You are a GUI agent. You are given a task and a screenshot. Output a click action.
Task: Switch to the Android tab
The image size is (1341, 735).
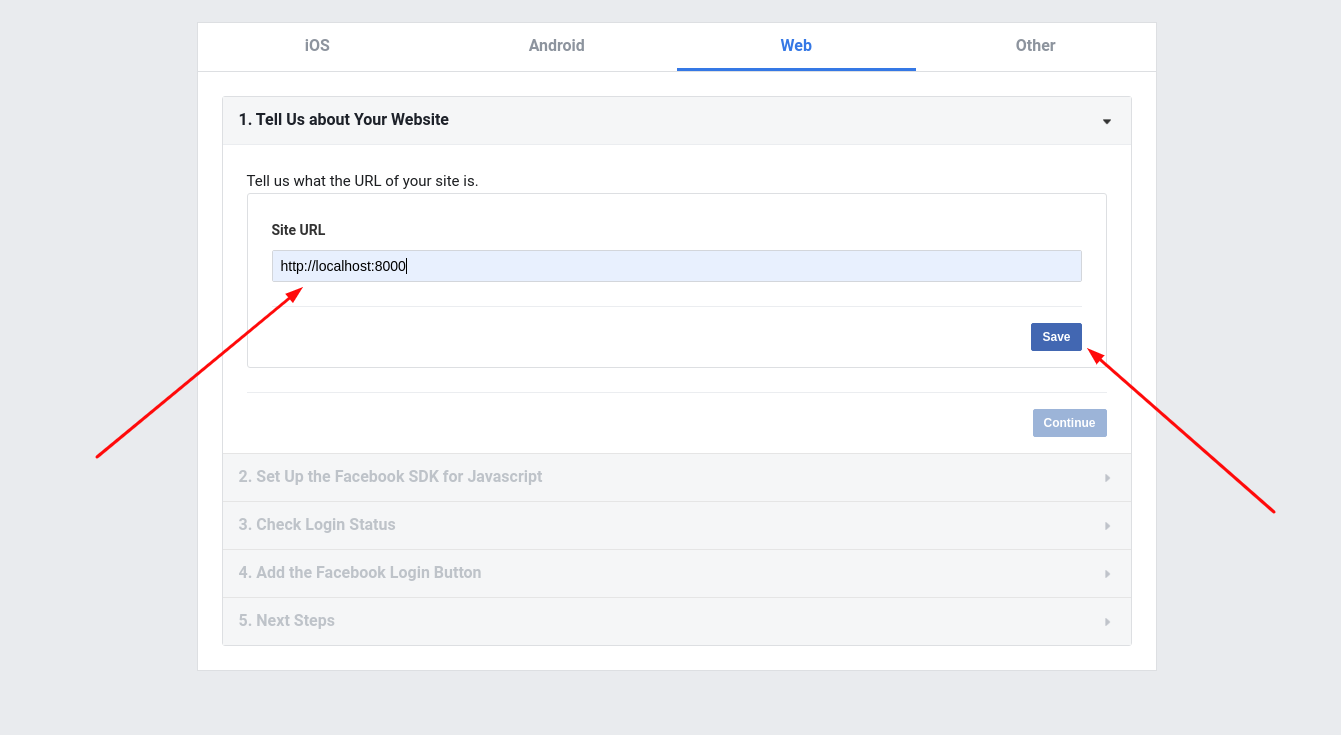tap(556, 46)
